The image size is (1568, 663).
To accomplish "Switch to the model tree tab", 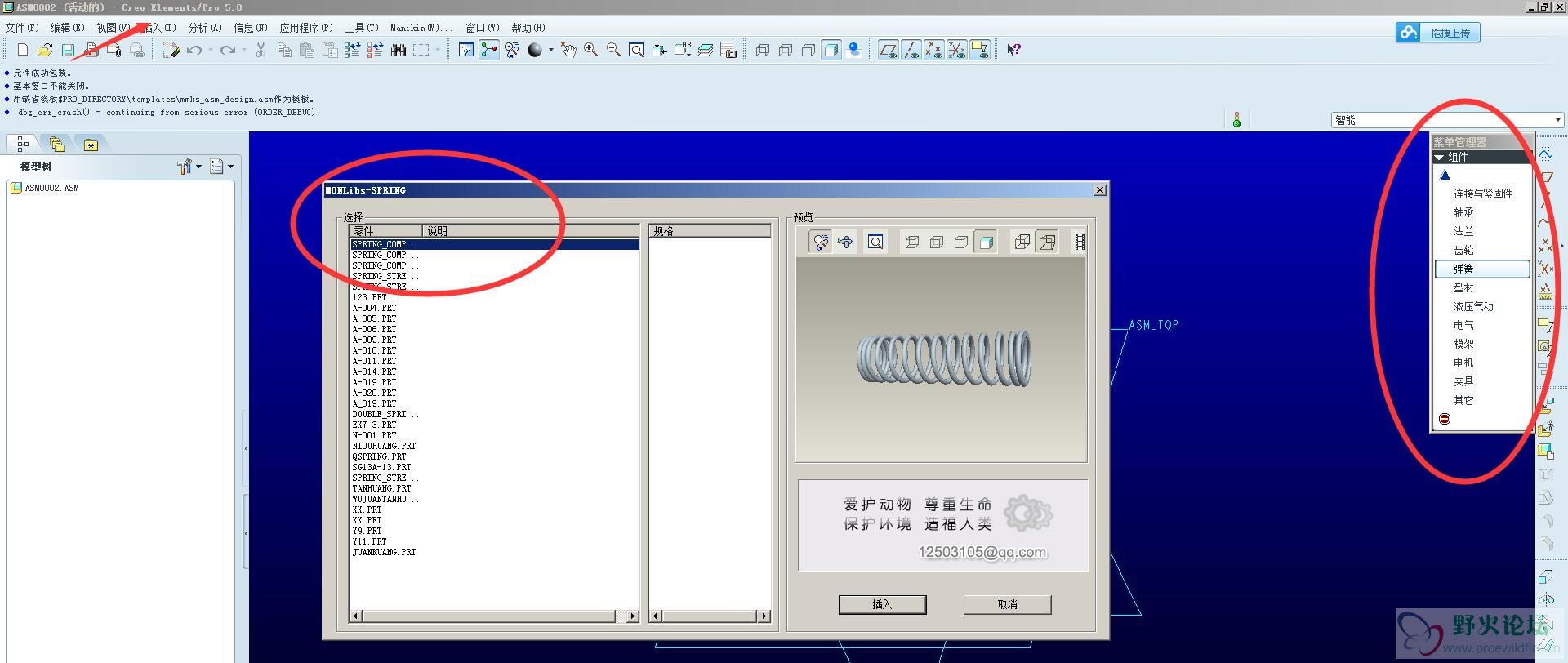I will pos(23,144).
